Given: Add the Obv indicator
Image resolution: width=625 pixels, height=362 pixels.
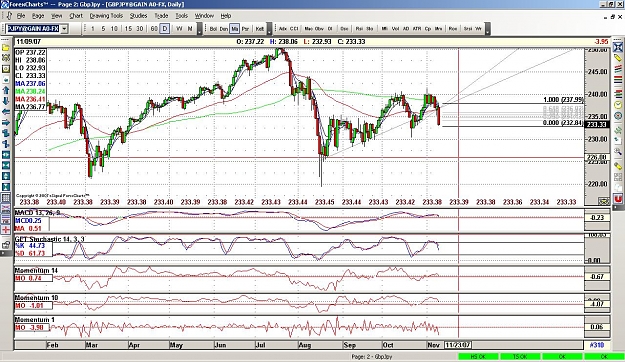Looking at the screenshot, I should 319,29.
